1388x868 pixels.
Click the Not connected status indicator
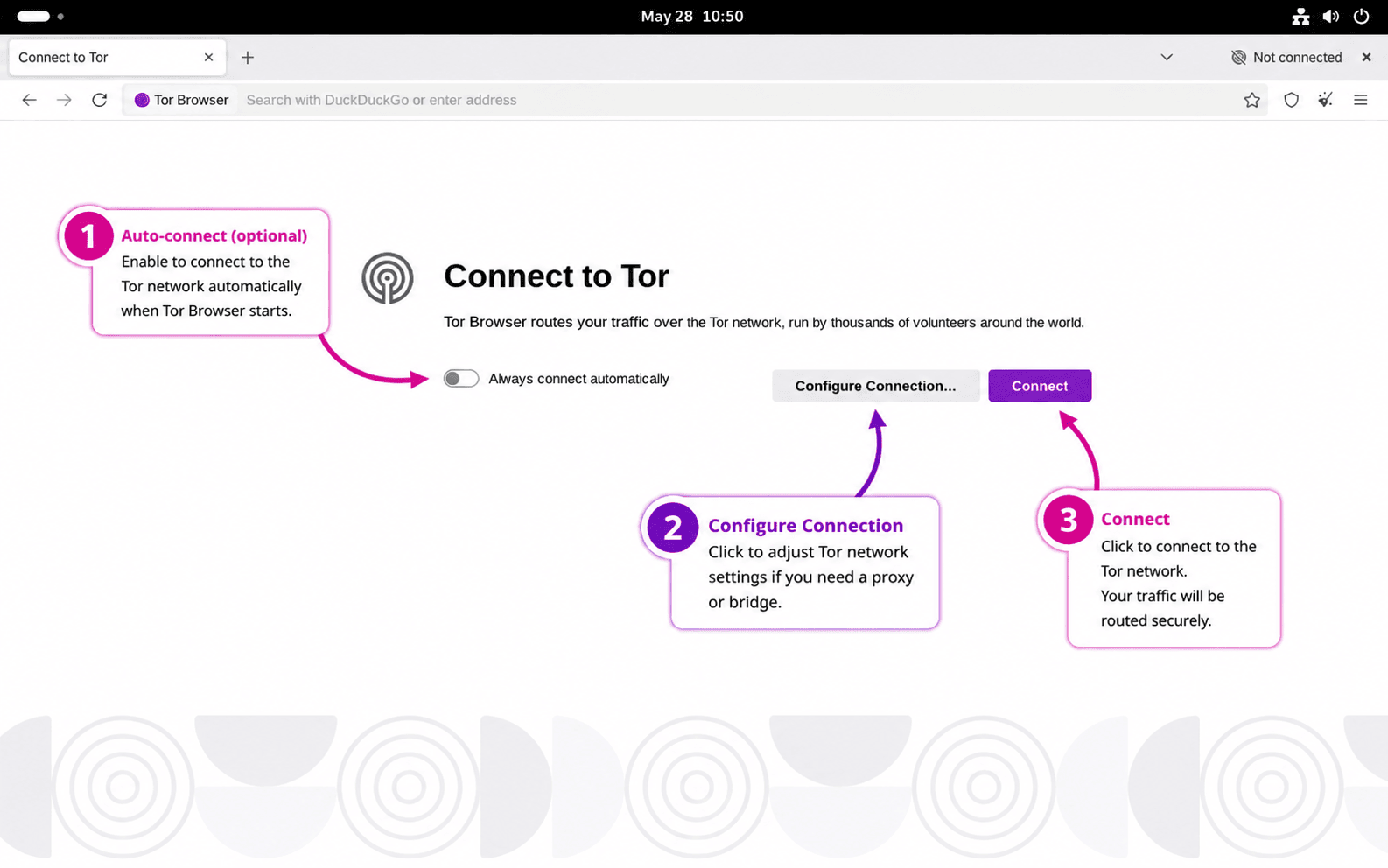pyautogui.click(x=1286, y=57)
